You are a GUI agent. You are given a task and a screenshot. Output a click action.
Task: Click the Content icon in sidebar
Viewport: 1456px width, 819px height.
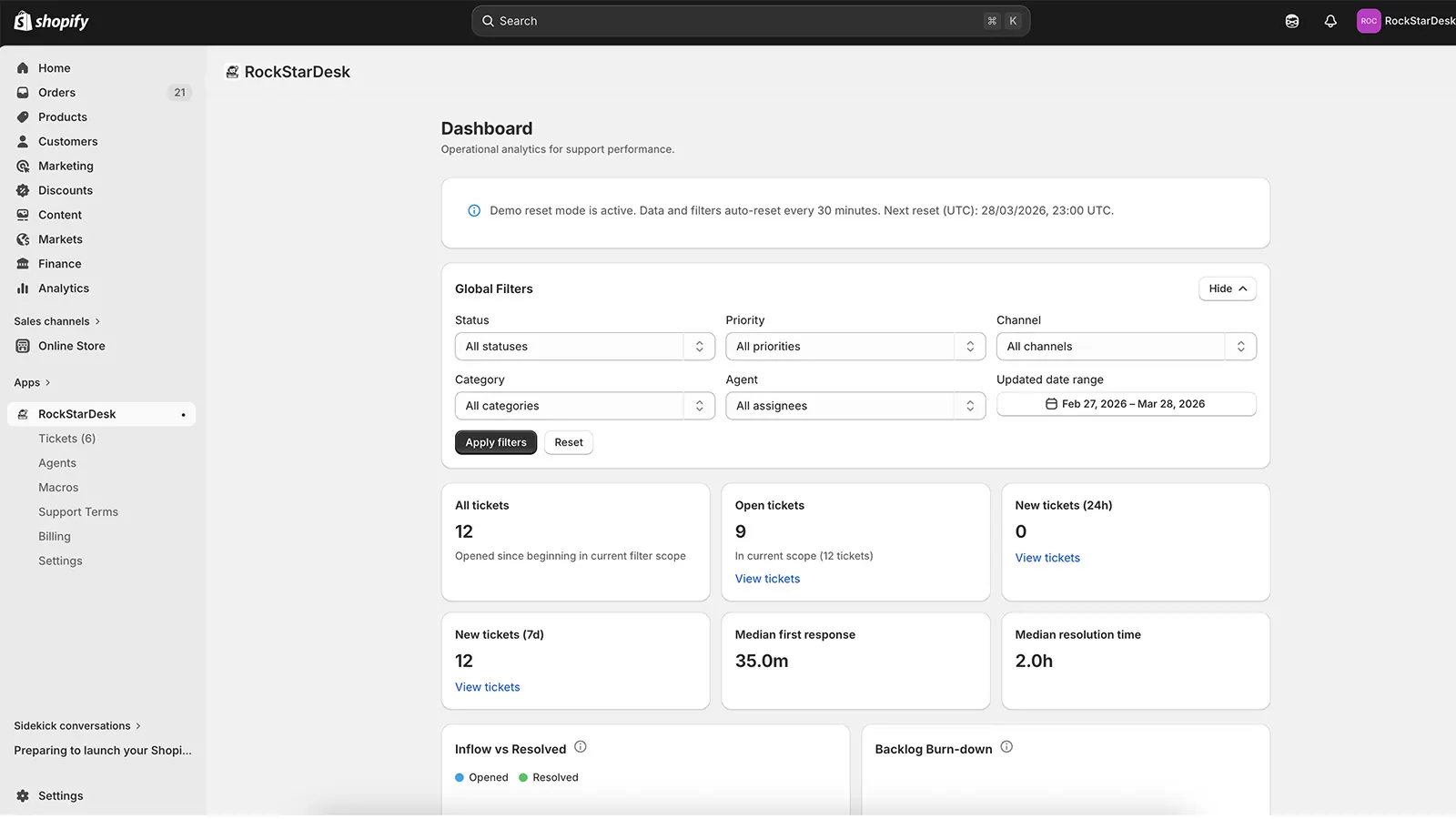(23, 216)
